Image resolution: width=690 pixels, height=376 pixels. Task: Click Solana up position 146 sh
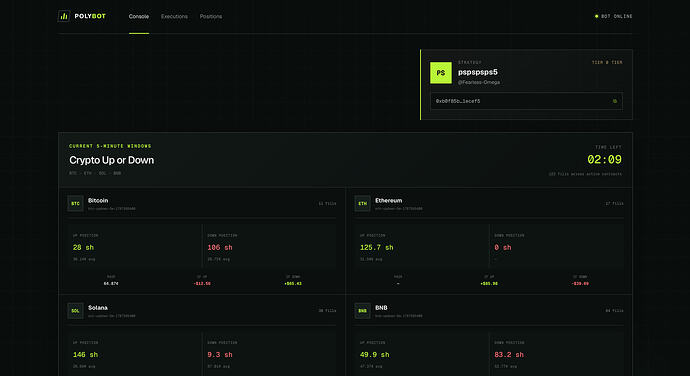85,355
